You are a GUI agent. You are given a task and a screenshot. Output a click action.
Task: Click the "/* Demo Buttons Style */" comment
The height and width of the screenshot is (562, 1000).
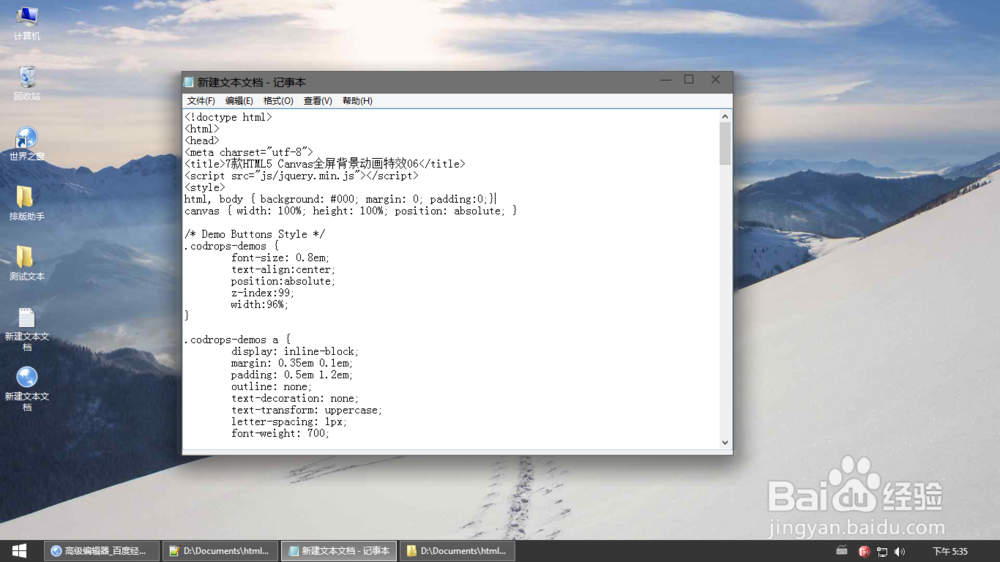254,234
